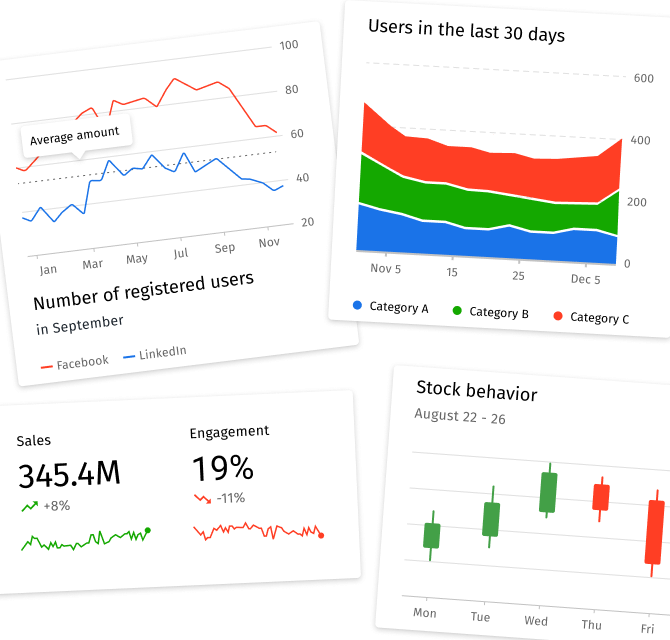Click the Mon axis label
The width and height of the screenshot is (670, 640).
[x=425, y=613]
